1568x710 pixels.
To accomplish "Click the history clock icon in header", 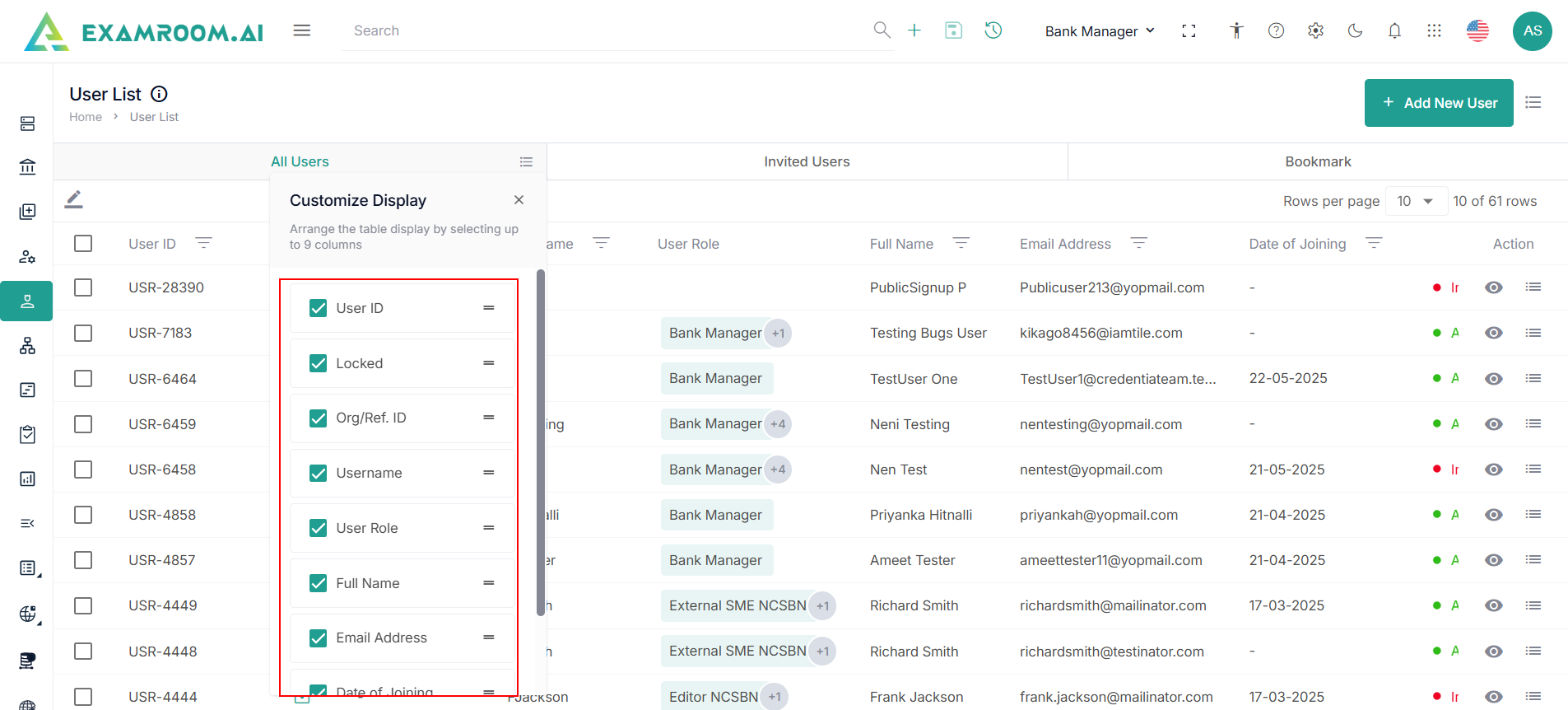I will pyautogui.click(x=993, y=30).
